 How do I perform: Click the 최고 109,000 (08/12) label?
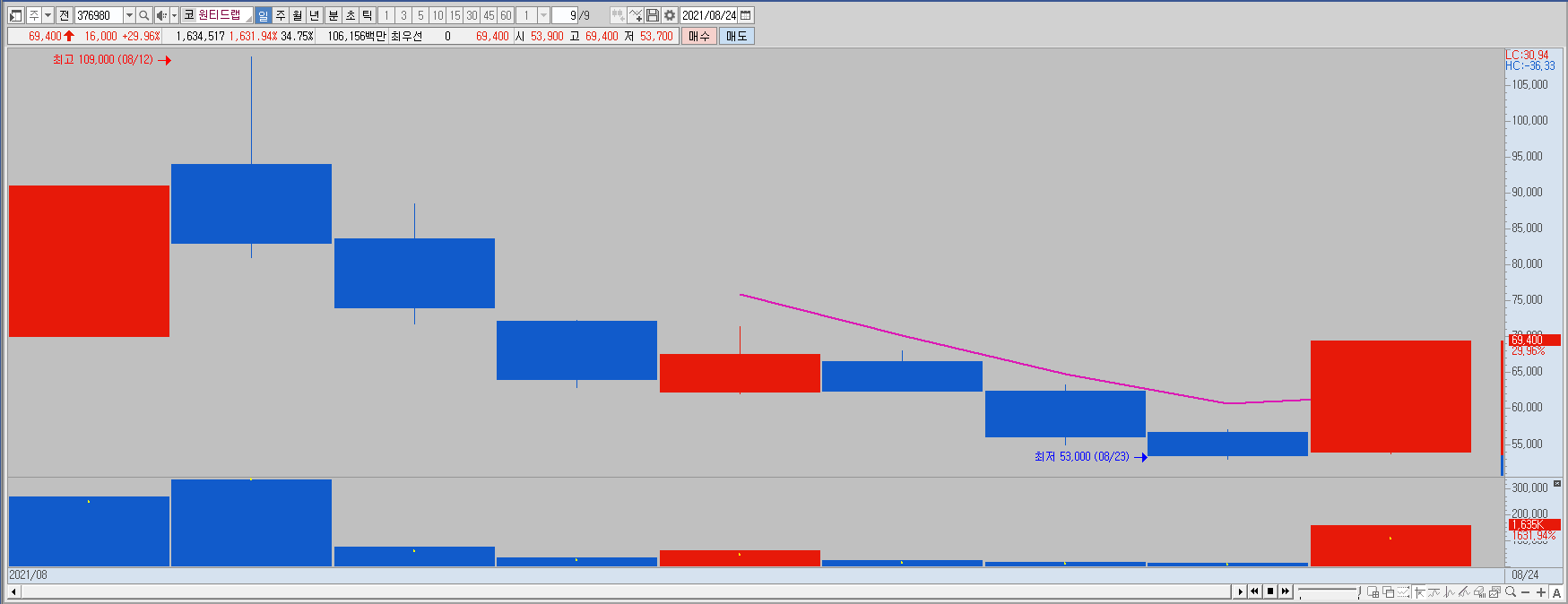103,60
